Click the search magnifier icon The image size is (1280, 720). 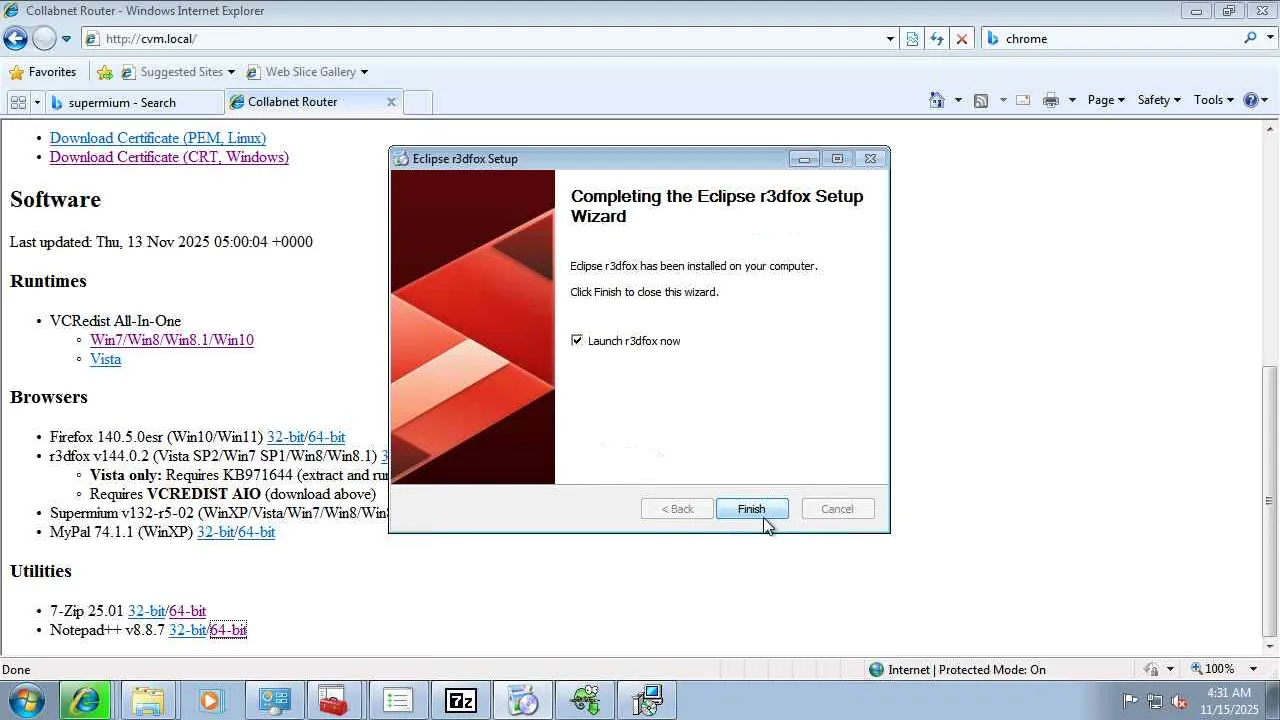(x=1250, y=38)
